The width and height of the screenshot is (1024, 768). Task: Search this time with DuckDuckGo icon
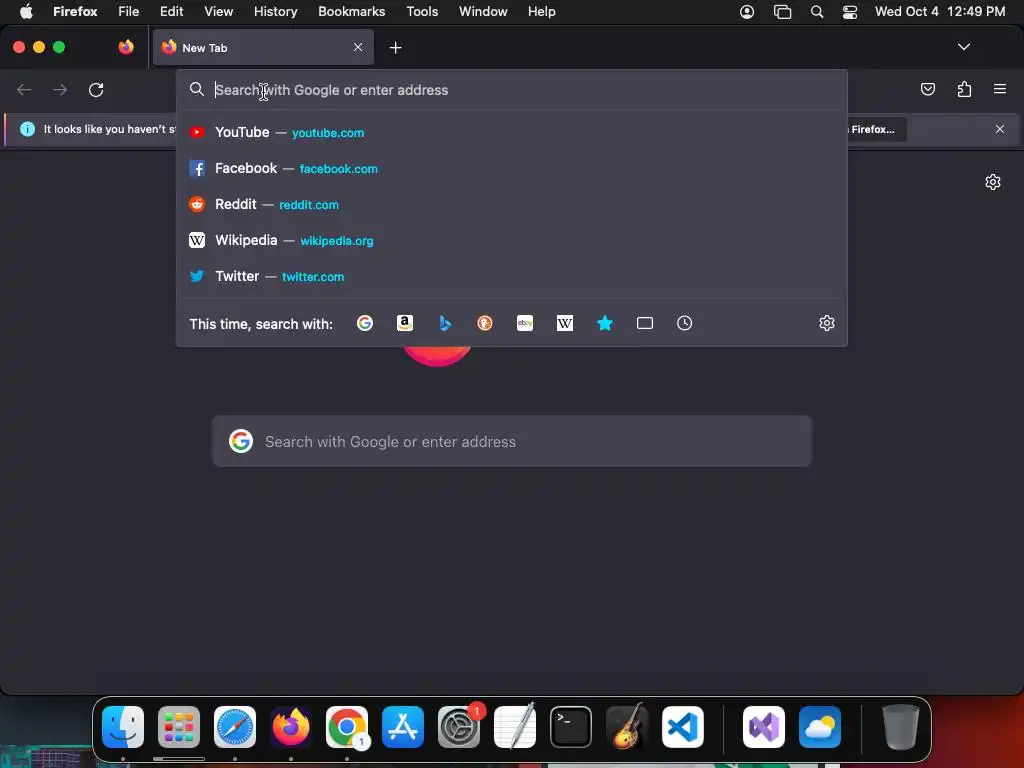pos(485,323)
